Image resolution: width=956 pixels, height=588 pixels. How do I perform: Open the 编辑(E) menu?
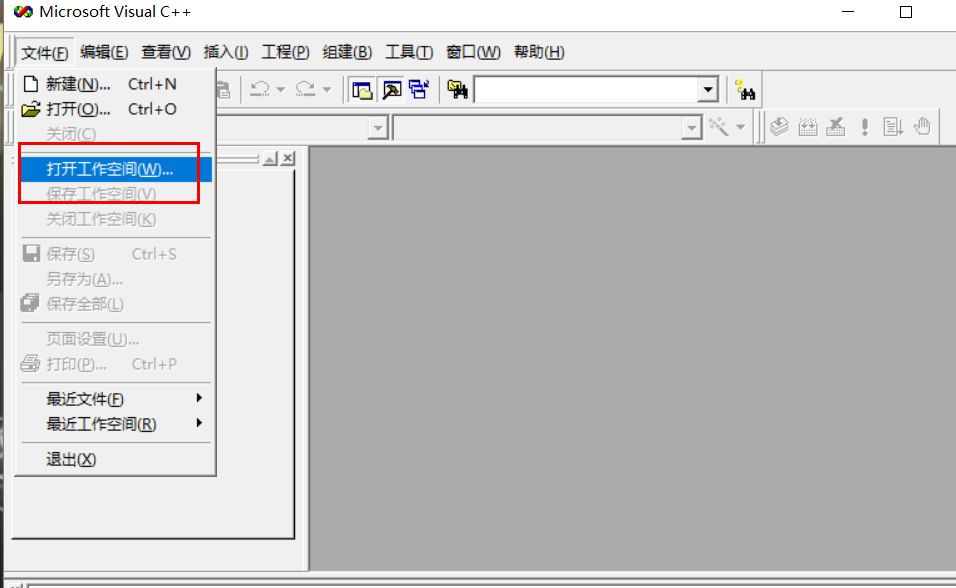click(104, 52)
